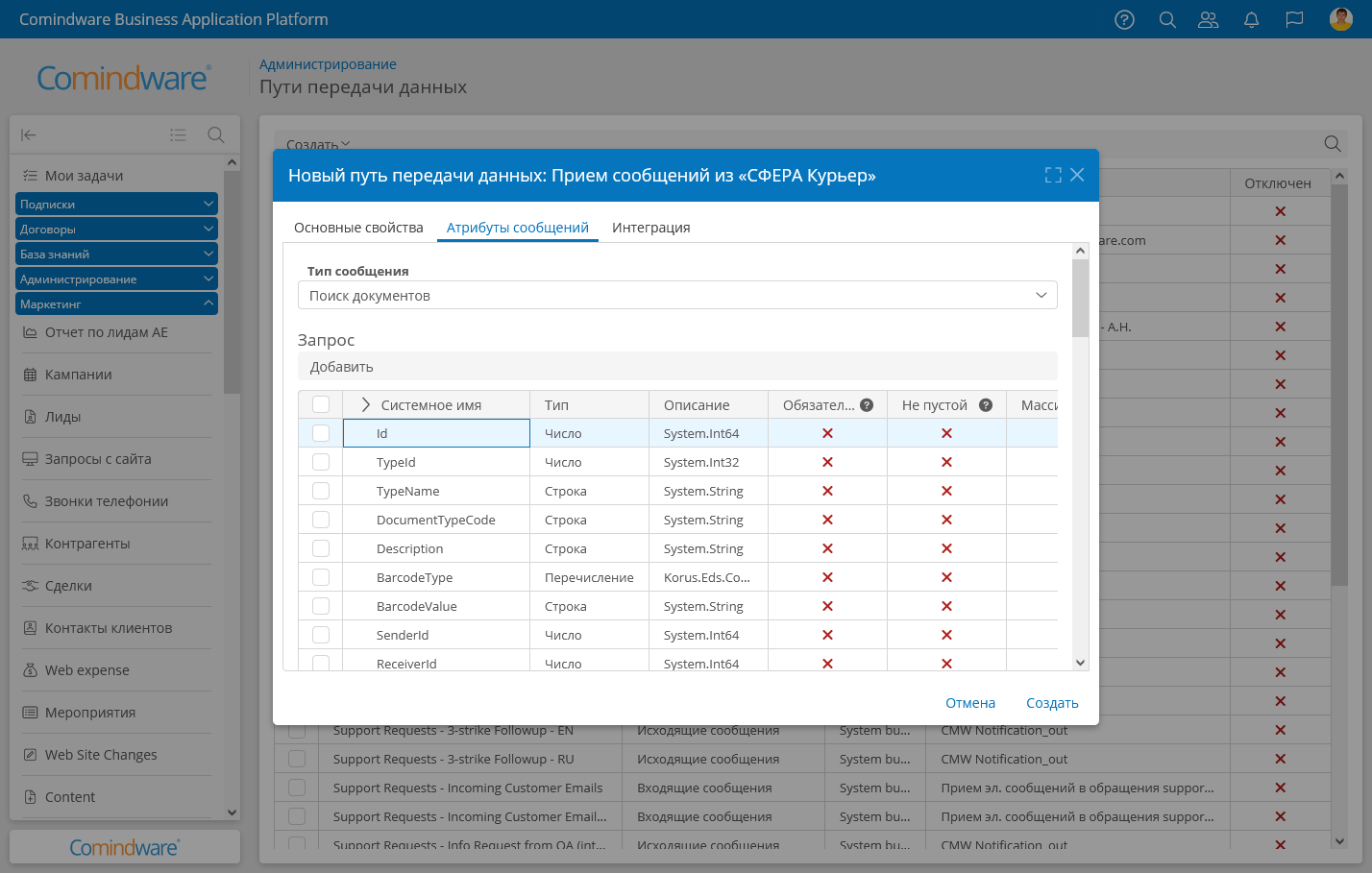
Task: Search the data transfer paths table
Action: click(1333, 143)
